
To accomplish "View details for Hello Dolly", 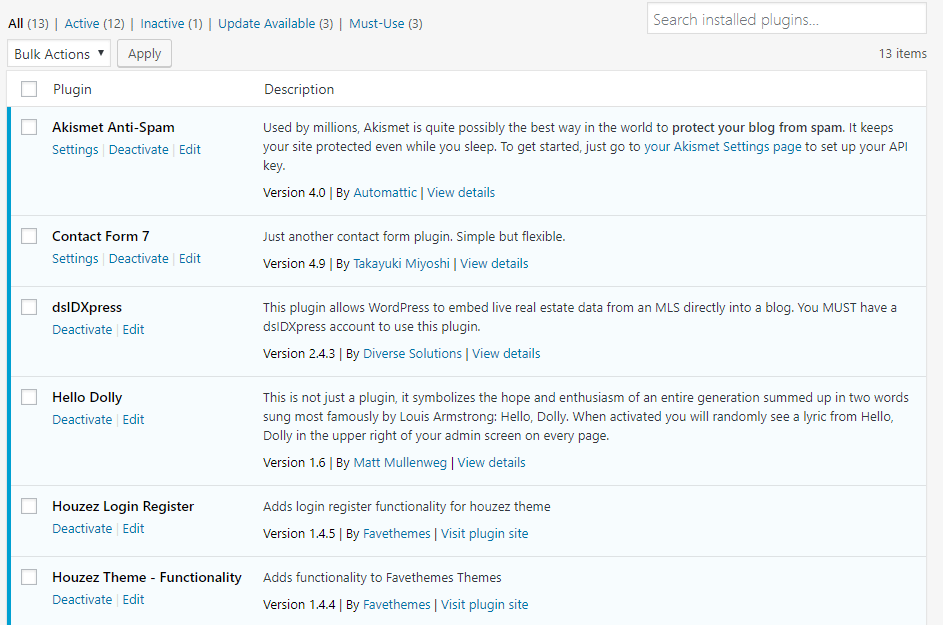I will tap(491, 463).
